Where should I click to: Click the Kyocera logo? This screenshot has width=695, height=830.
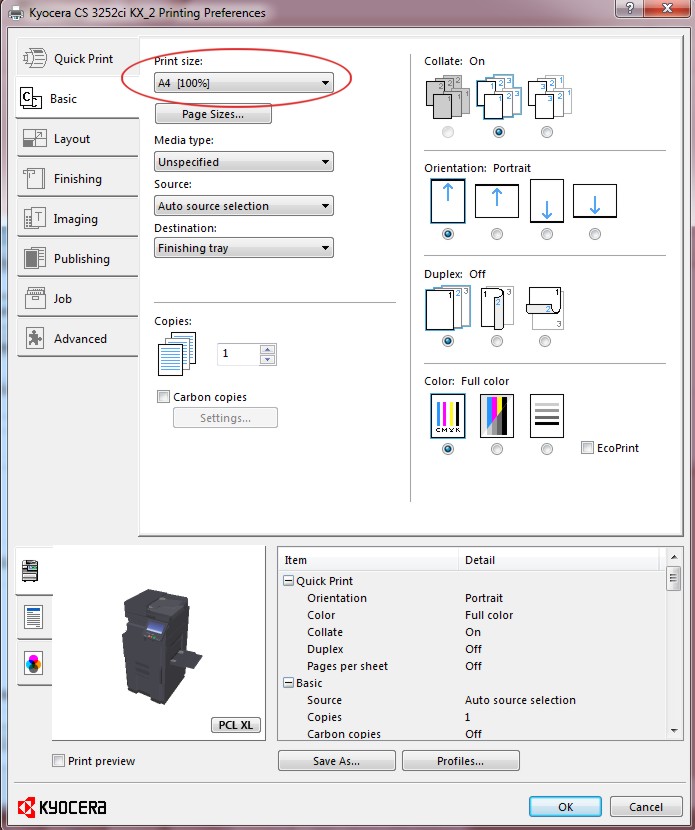(62, 807)
